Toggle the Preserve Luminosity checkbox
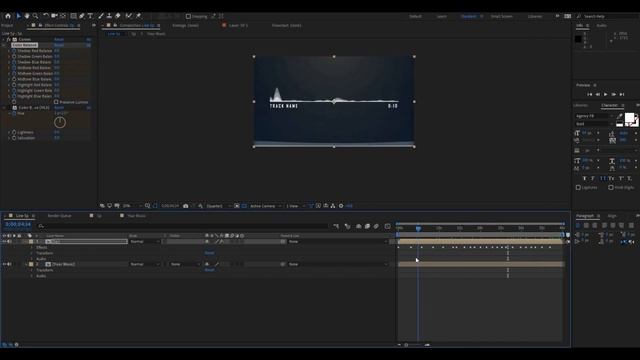 [56, 102]
